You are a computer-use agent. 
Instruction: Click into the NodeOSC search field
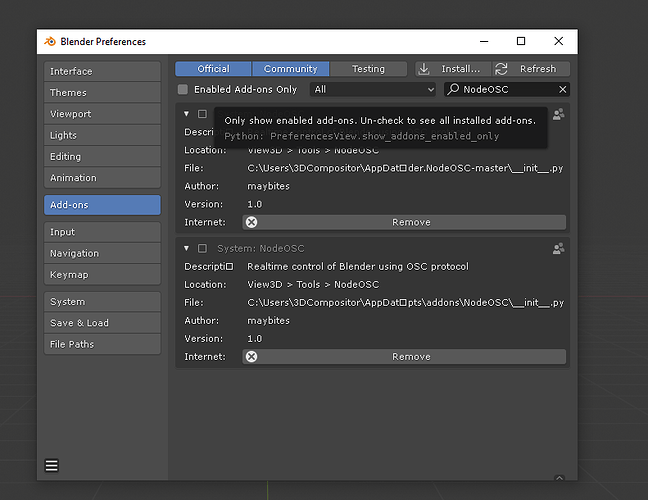[507, 89]
